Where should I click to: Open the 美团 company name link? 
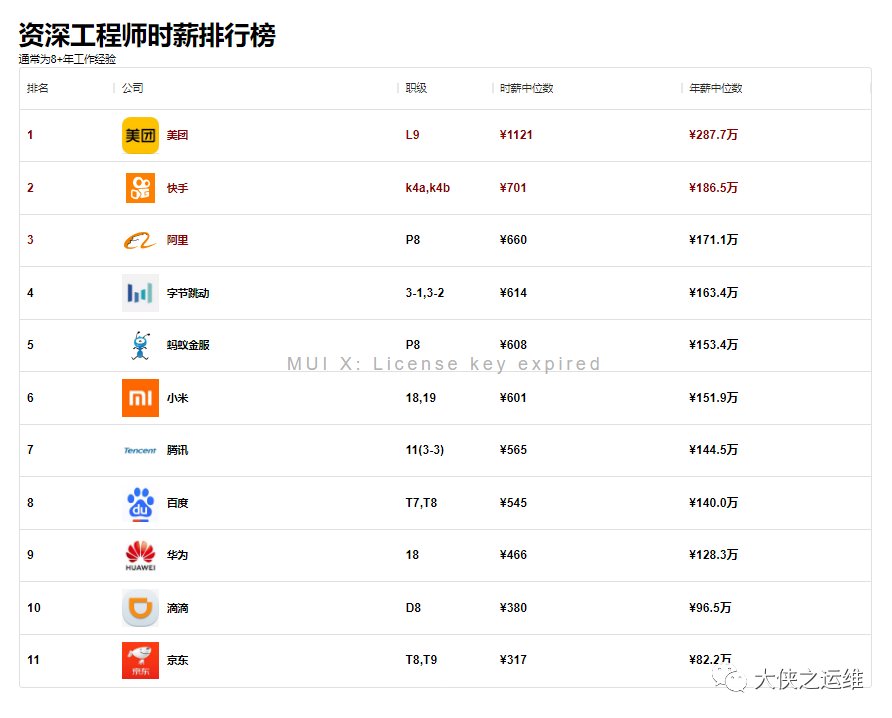pos(177,135)
